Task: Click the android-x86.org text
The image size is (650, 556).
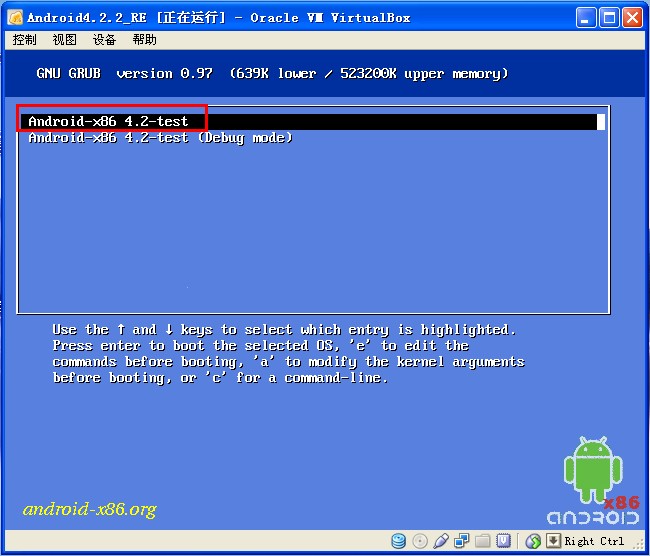Action: (x=90, y=509)
